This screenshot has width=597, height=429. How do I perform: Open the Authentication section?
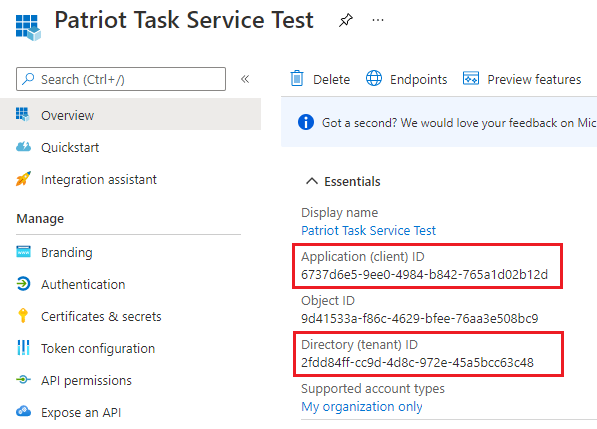[83, 284]
